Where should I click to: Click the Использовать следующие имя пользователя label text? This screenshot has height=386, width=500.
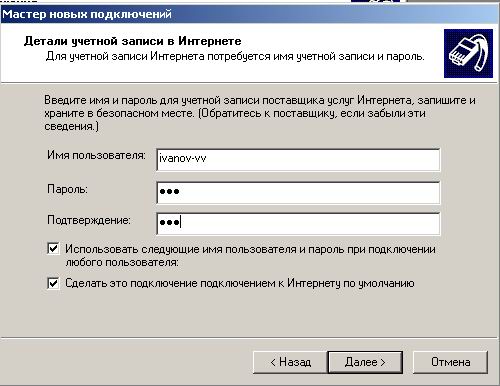250,256
